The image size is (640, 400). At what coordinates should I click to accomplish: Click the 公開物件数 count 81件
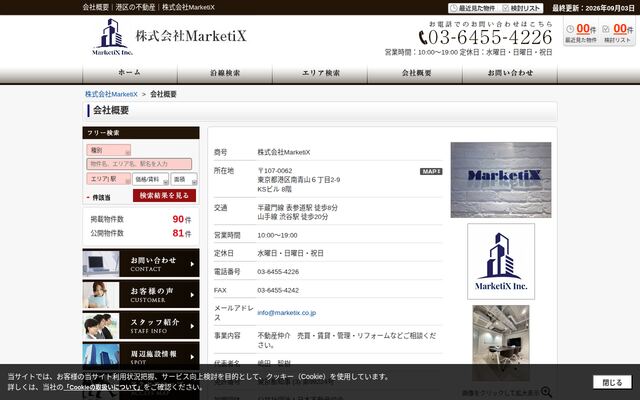[182, 233]
